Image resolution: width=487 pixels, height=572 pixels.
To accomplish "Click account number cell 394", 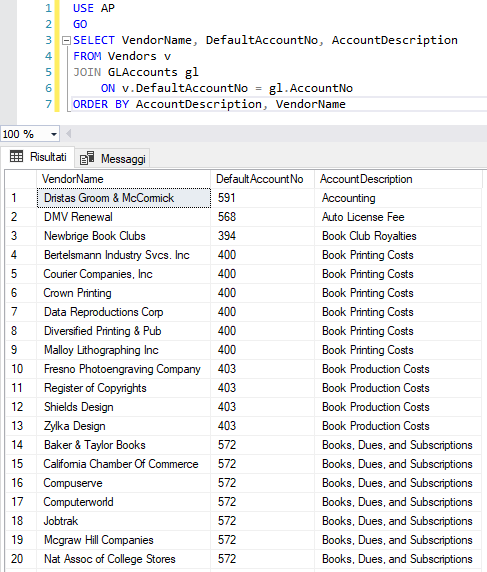I will [x=262, y=236].
